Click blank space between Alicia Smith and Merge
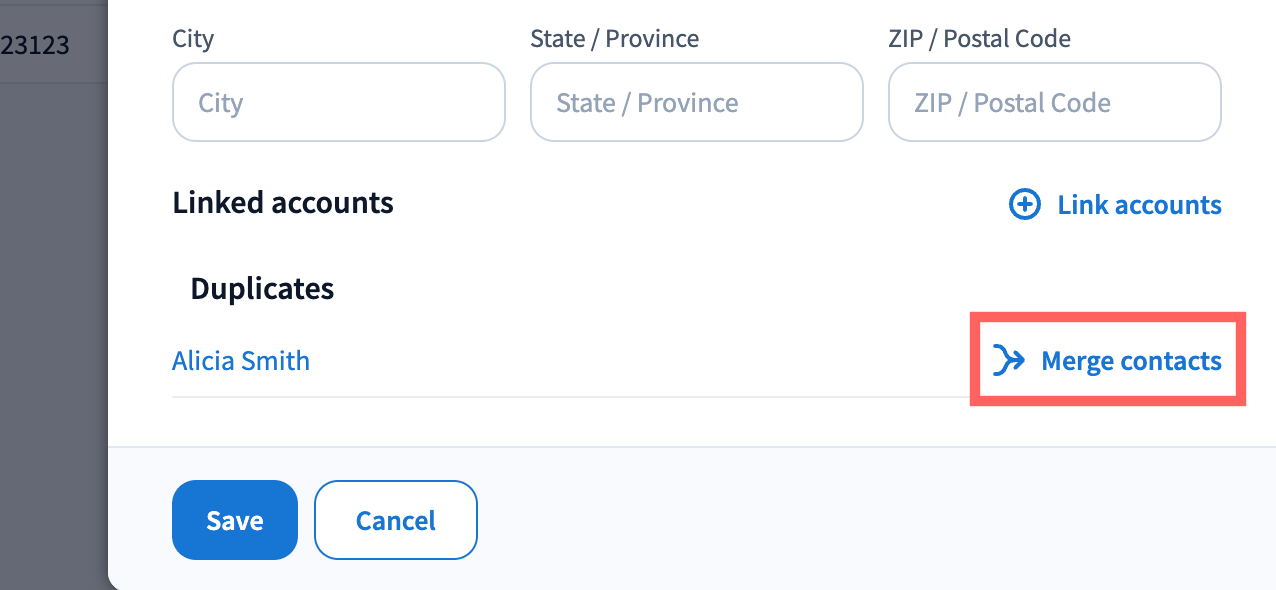 640,361
